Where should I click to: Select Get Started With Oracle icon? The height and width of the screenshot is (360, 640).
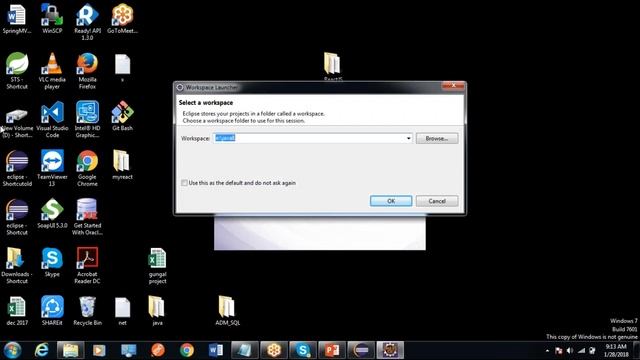87,217
